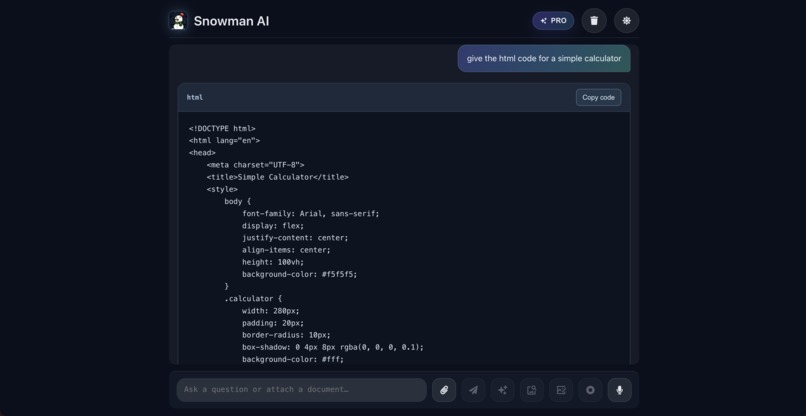Click the Simple Calculator title tag line
Viewport: 806px width, 416px height.
[x=278, y=177]
